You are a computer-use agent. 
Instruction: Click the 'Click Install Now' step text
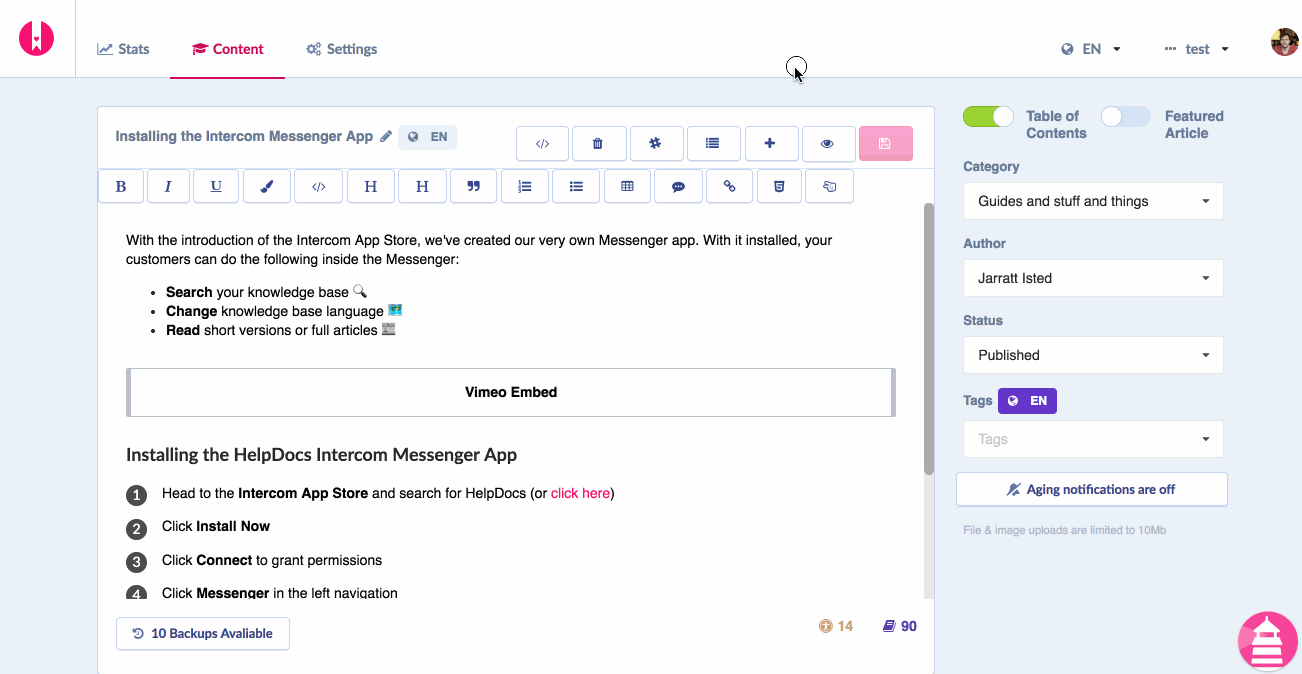(216, 526)
